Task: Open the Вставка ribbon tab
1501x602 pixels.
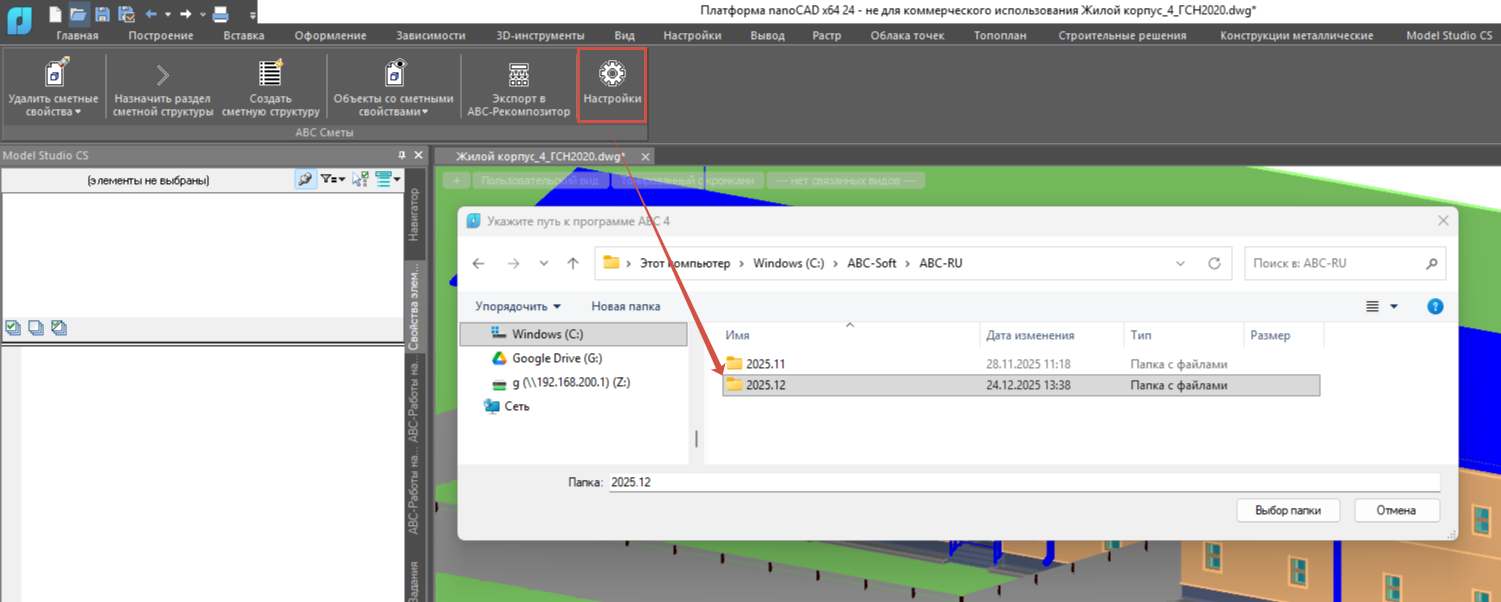Action: [244, 35]
